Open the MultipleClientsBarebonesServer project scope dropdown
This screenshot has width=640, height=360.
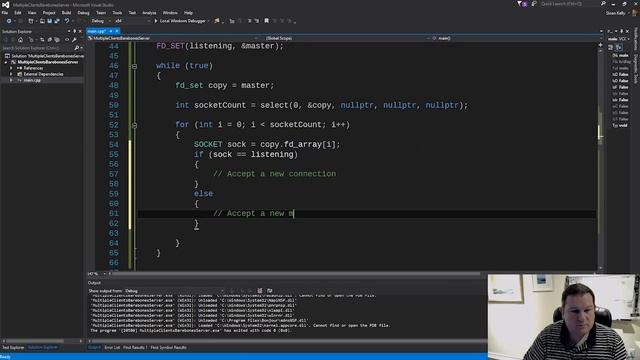tap(173, 38)
